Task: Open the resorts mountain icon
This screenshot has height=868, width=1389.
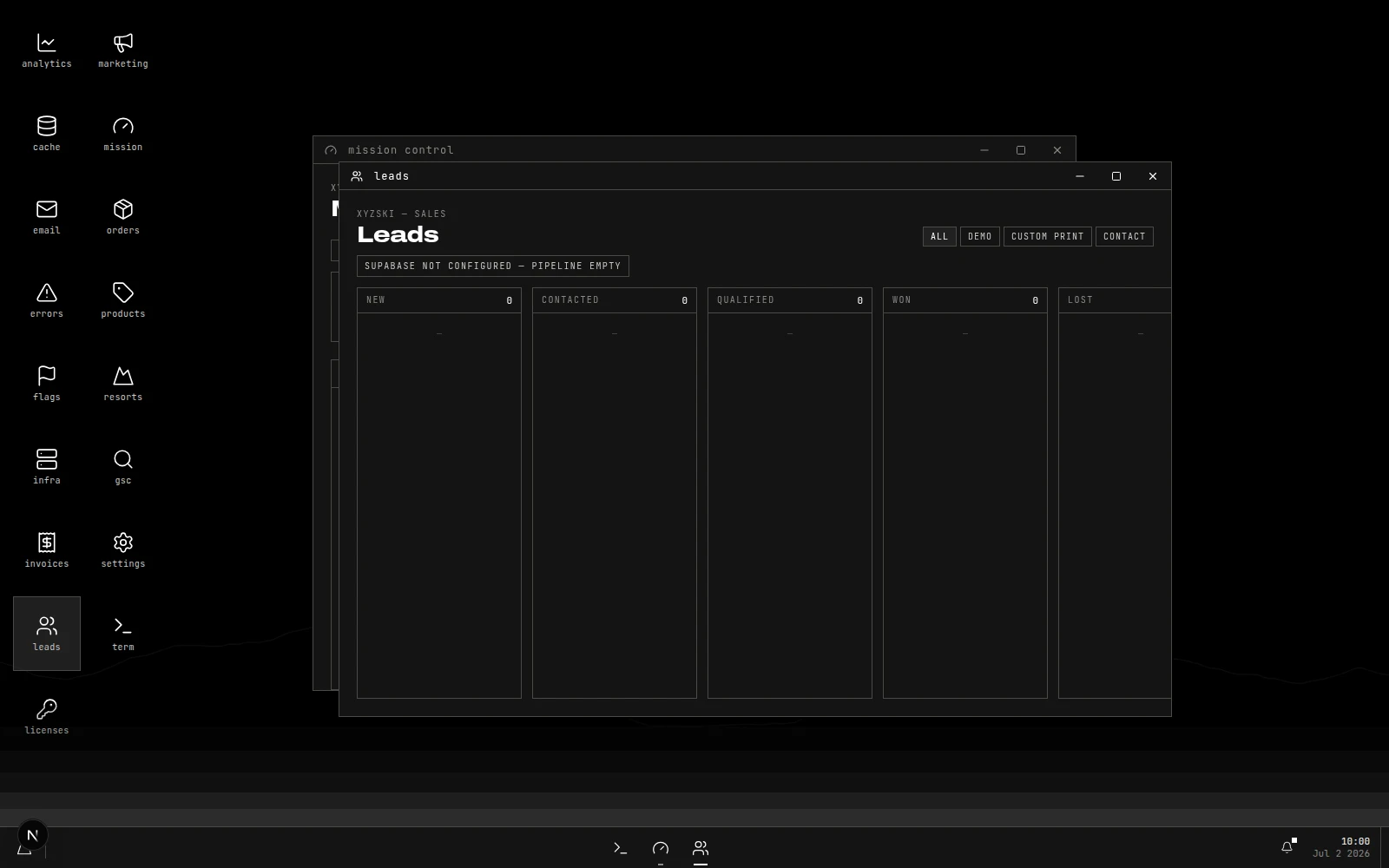Action: pyautogui.click(x=123, y=384)
